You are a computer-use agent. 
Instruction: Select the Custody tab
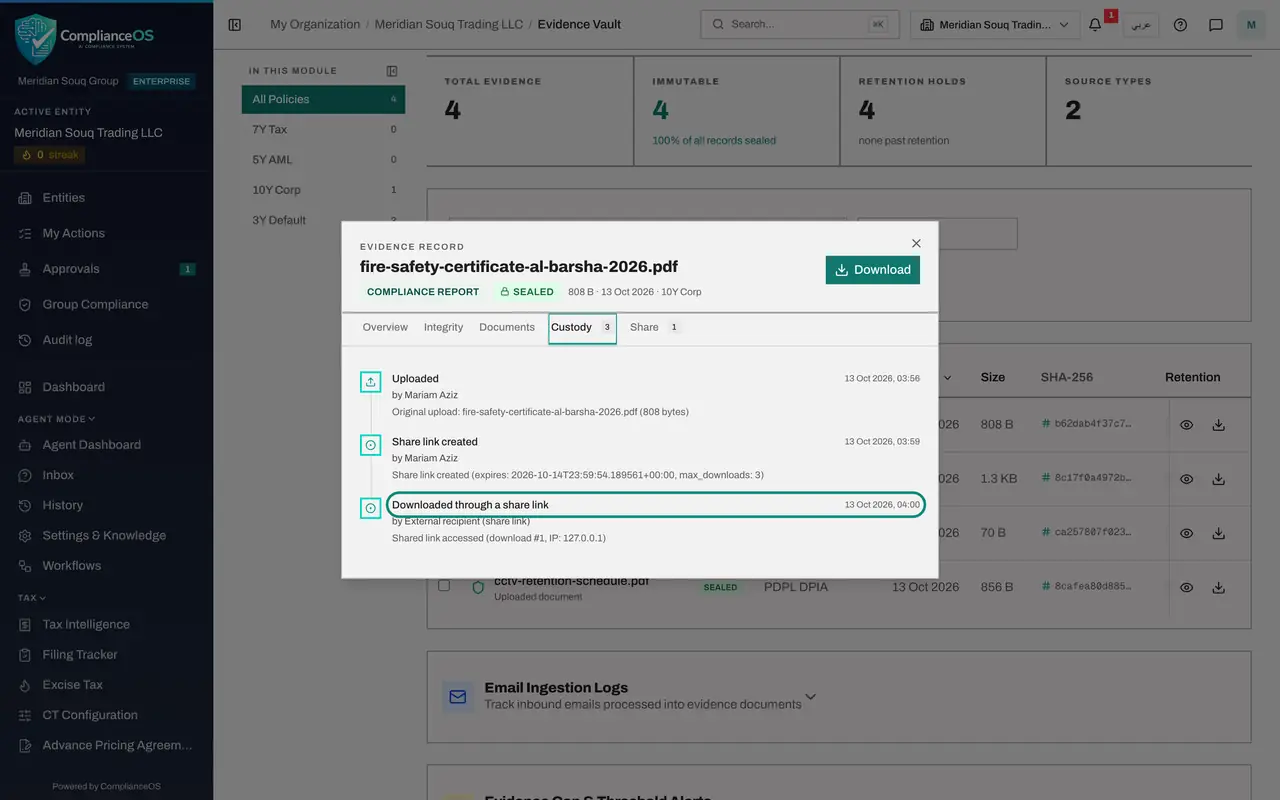coord(582,328)
